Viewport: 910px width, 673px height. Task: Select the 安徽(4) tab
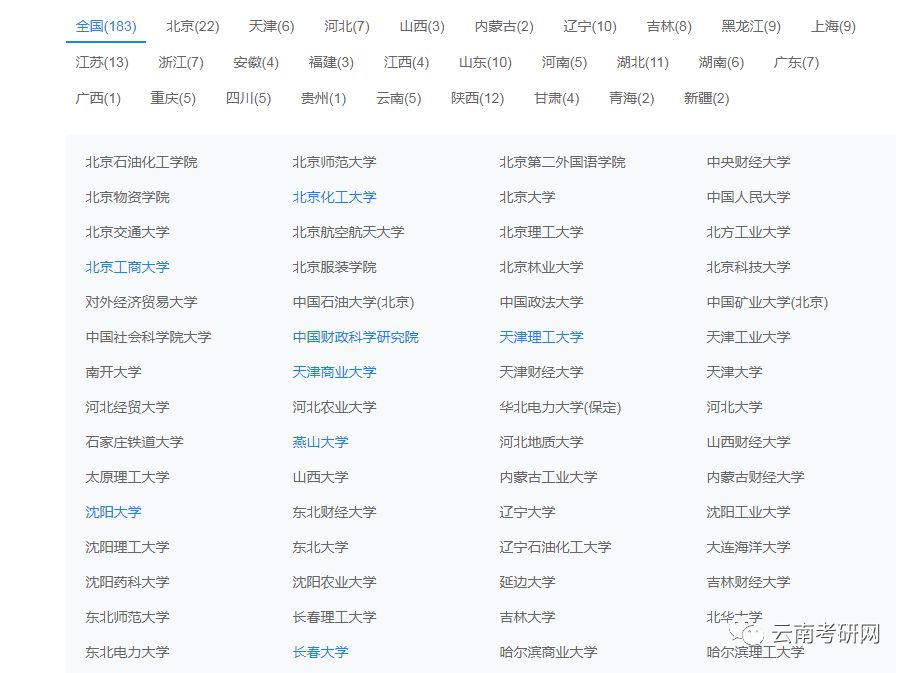[256, 63]
